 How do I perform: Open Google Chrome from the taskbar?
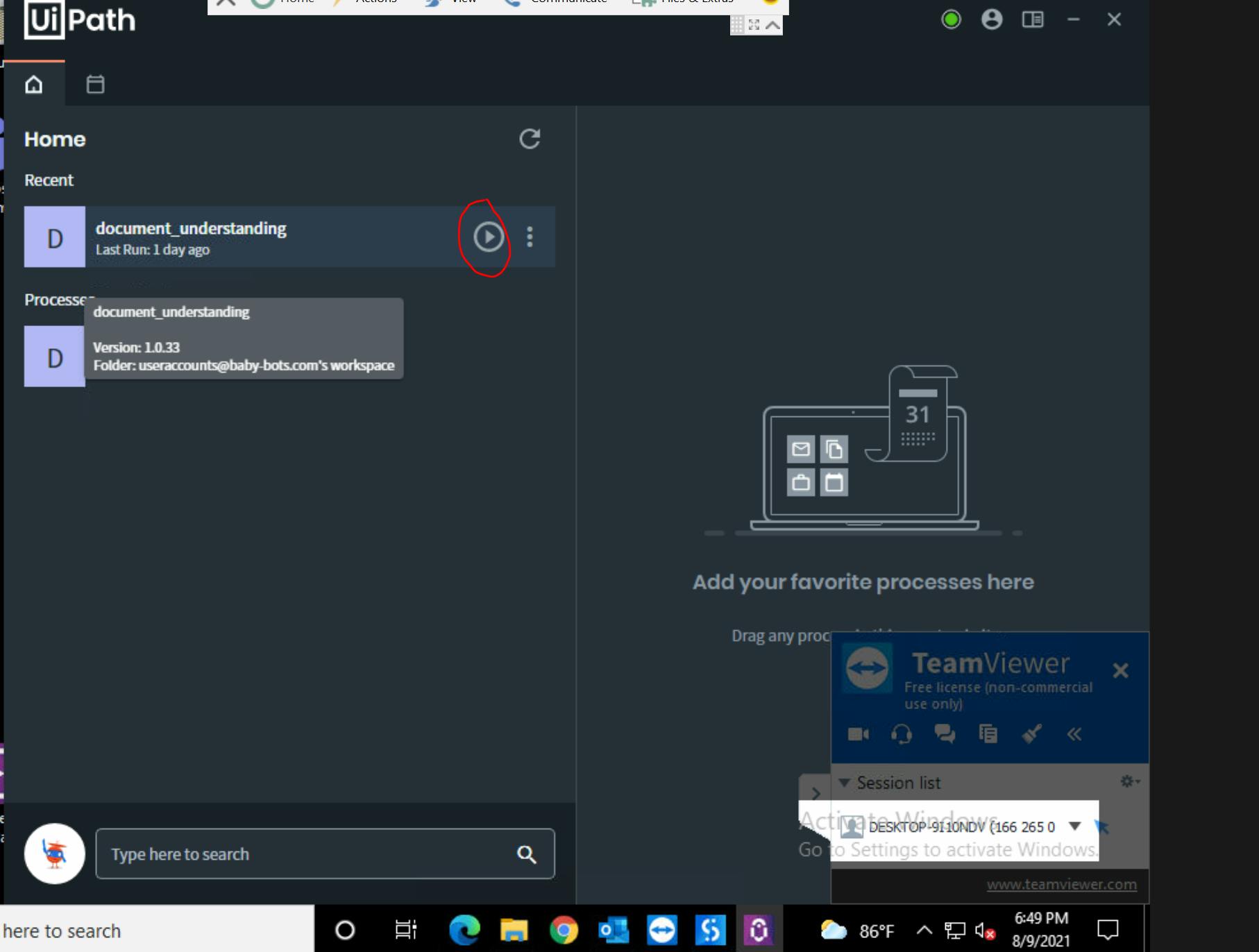click(x=564, y=930)
